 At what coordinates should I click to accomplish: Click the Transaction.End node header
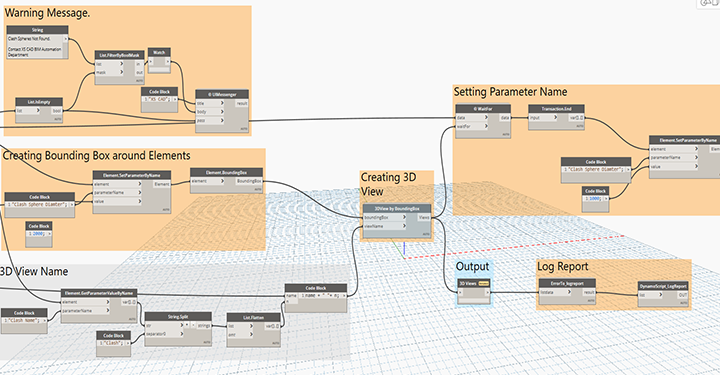pyautogui.click(x=556, y=109)
